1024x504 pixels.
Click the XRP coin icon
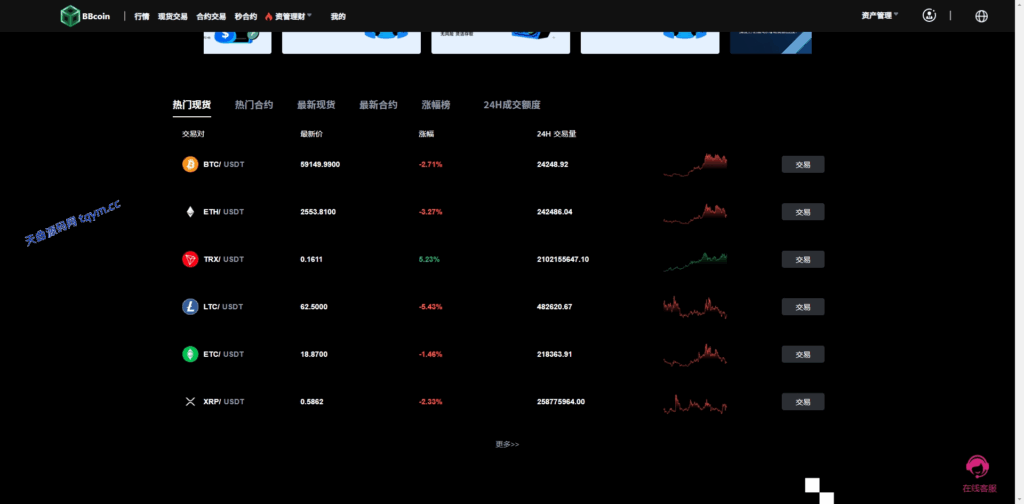[190, 402]
